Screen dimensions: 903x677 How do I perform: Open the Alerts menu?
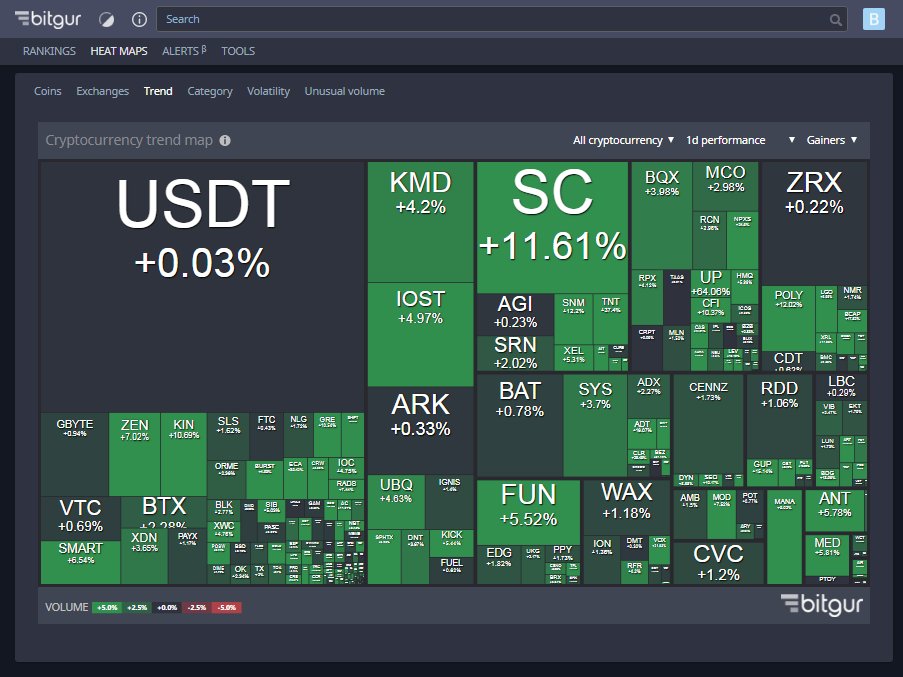(x=184, y=51)
